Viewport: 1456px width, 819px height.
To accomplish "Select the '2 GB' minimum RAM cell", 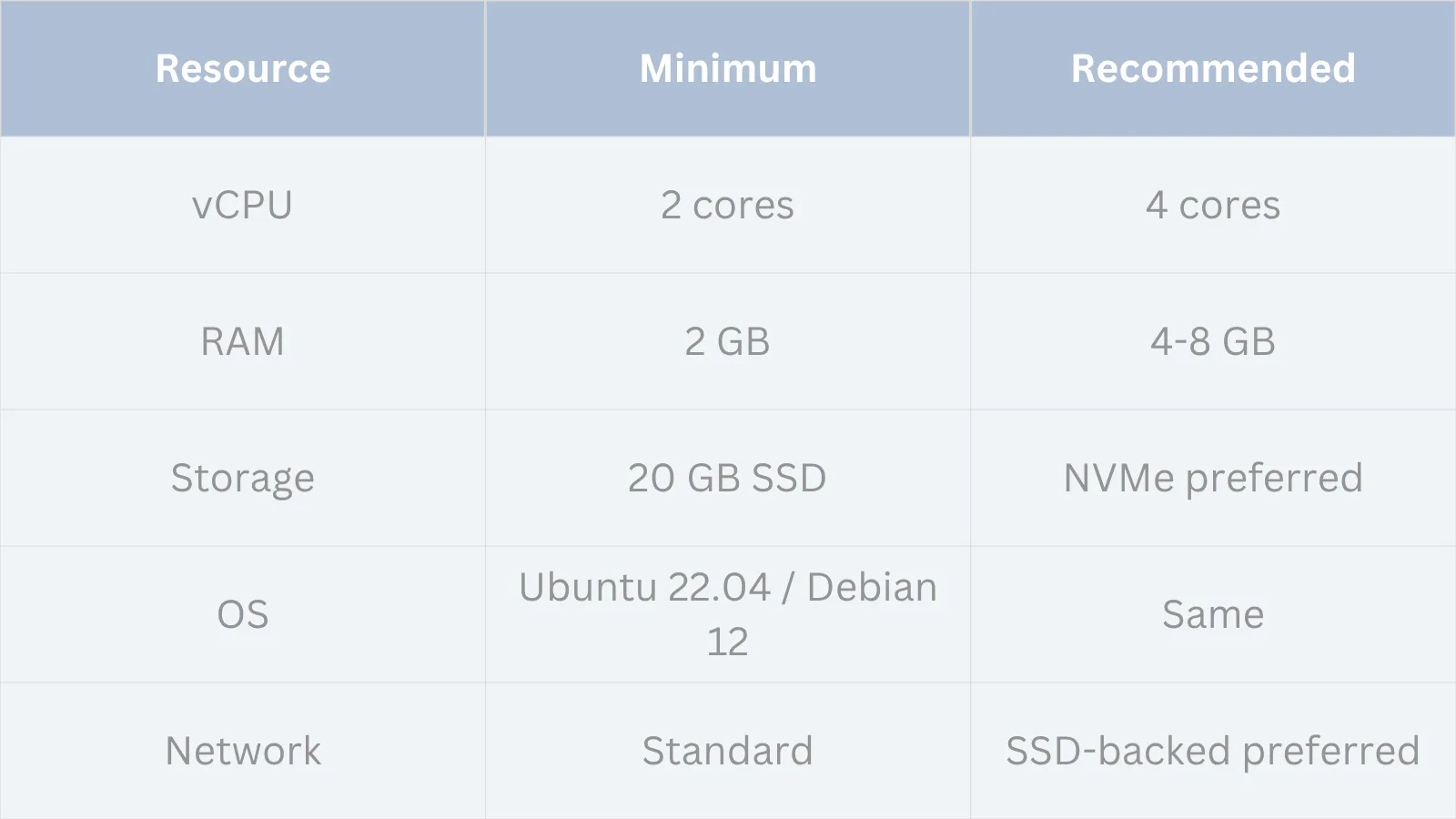I will point(728,342).
